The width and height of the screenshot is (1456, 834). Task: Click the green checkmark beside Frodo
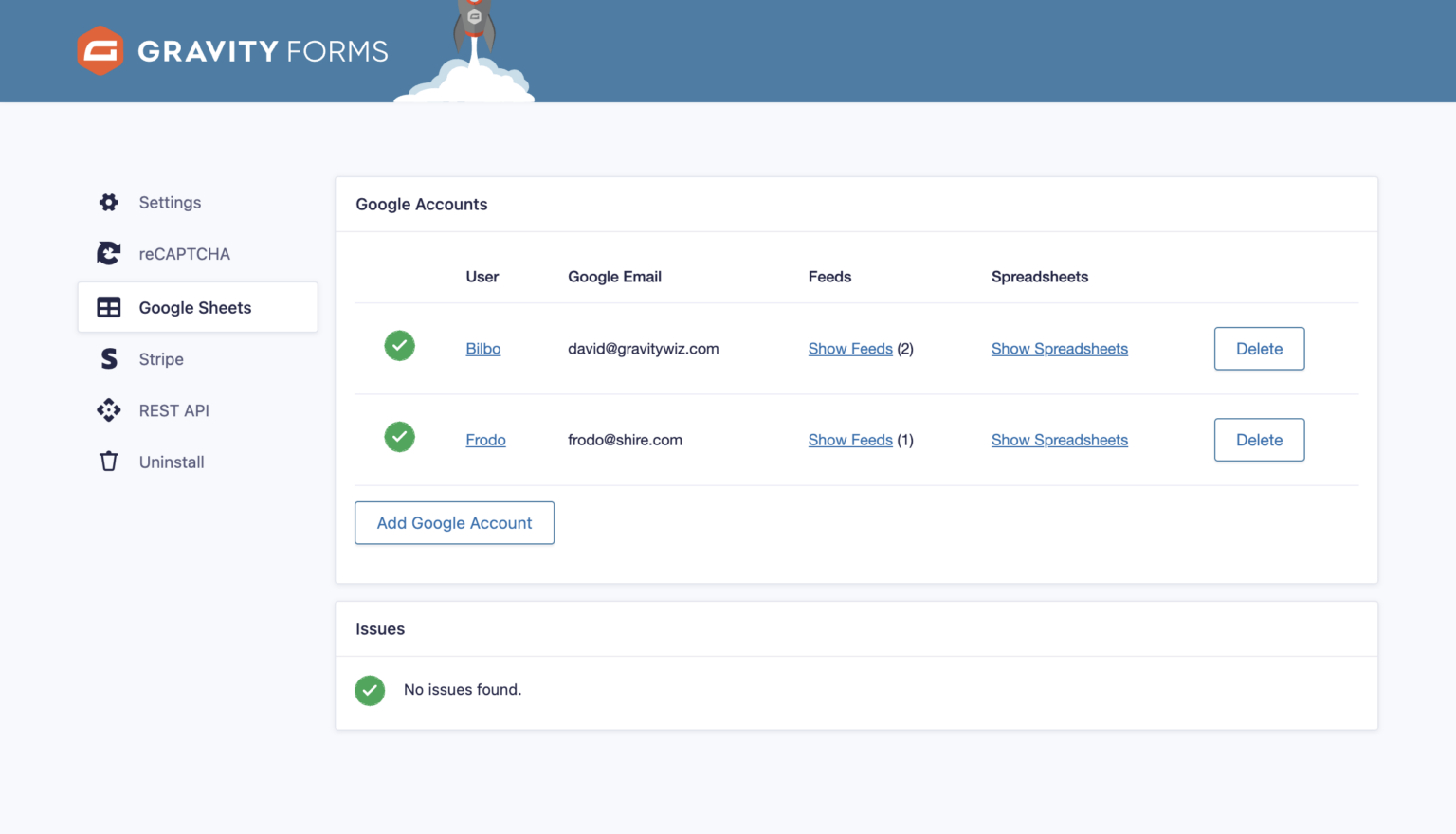coord(399,437)
